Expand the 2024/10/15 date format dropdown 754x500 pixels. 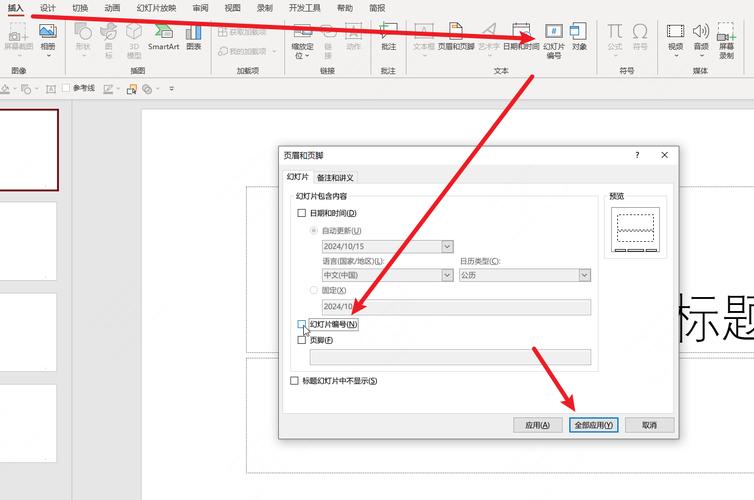[x=447, y=246]
